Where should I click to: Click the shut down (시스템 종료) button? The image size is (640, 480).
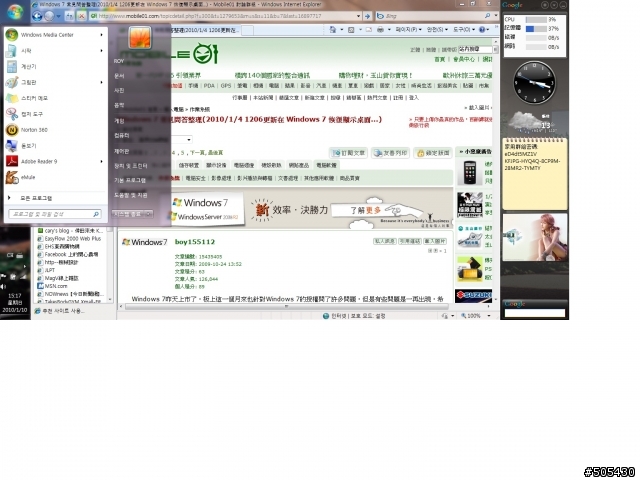tap(128, 214)
